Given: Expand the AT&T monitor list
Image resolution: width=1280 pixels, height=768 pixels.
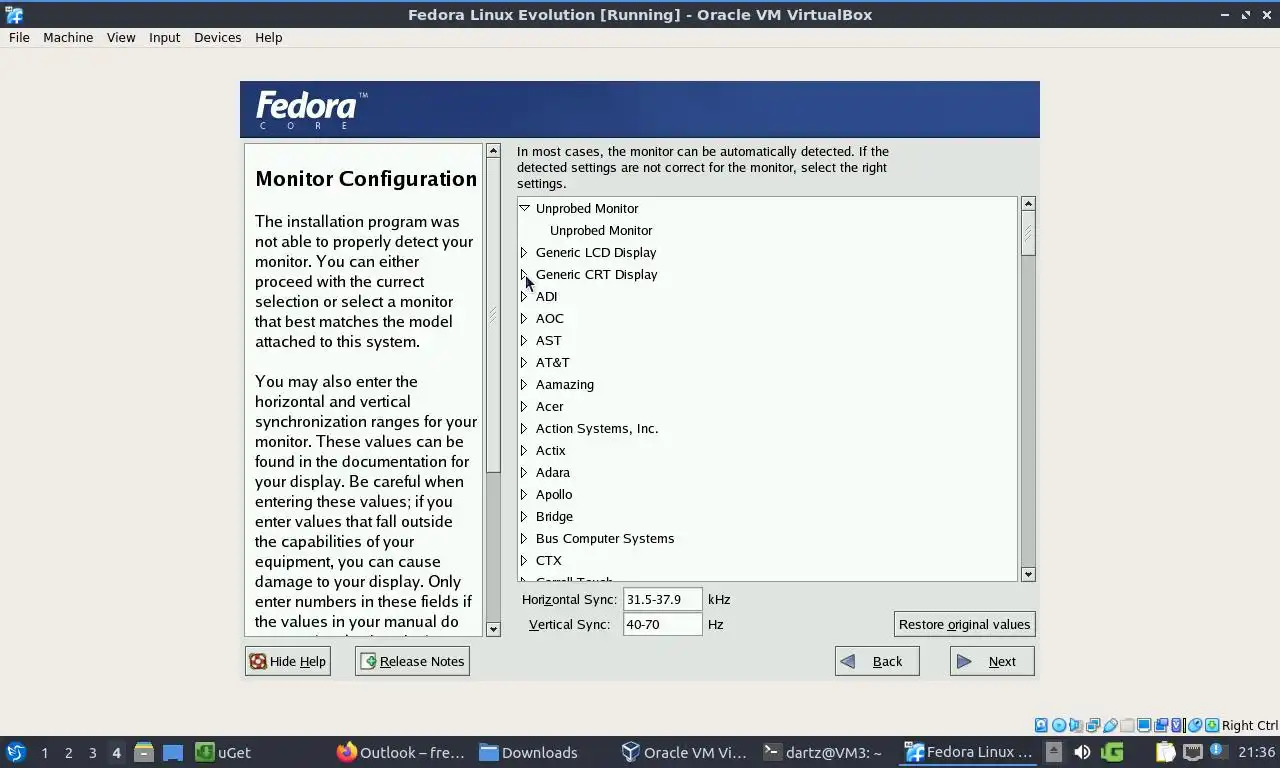Looking at the screenshot, I should click(524, 362).
